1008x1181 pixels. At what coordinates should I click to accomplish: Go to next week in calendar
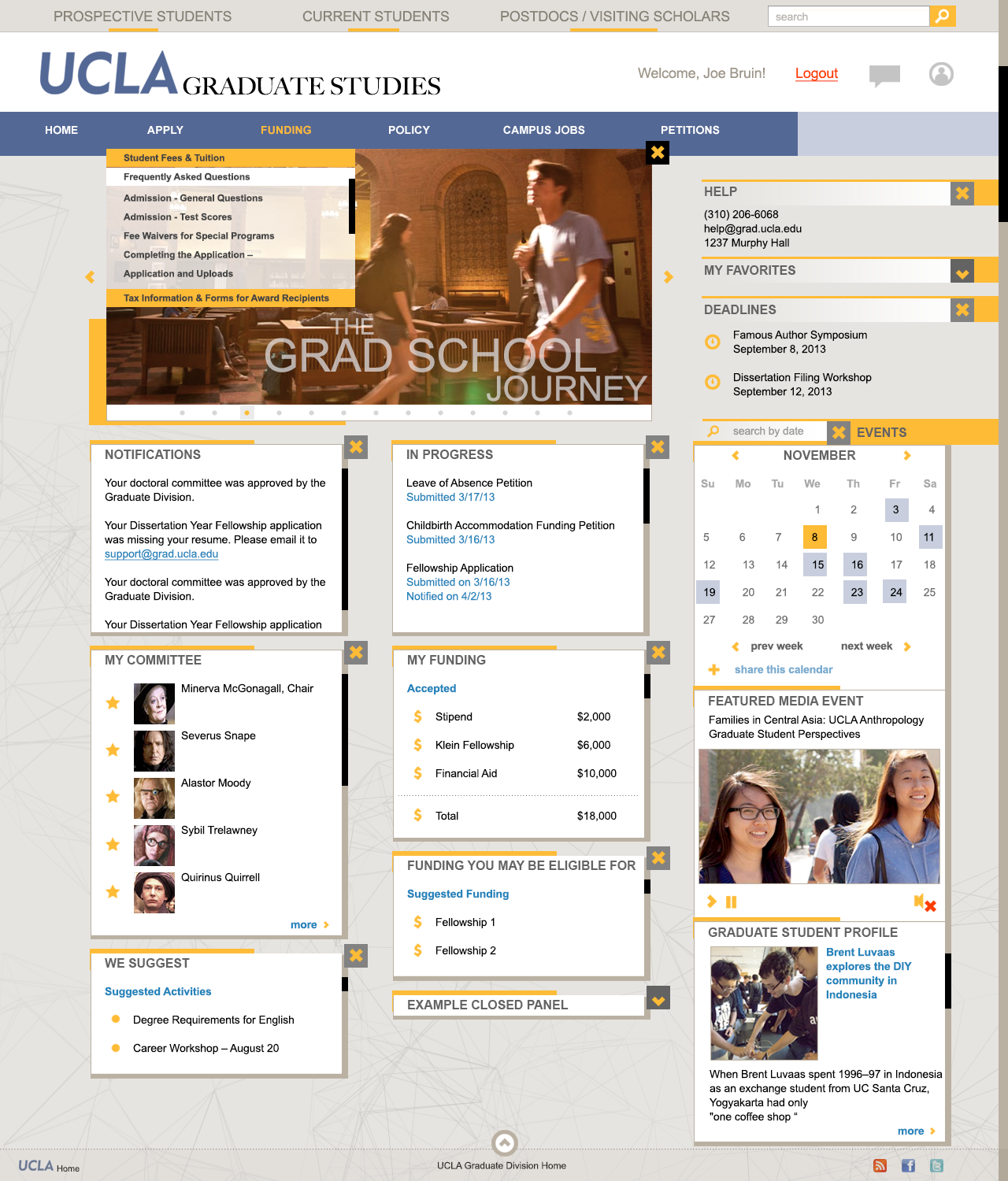866,646
